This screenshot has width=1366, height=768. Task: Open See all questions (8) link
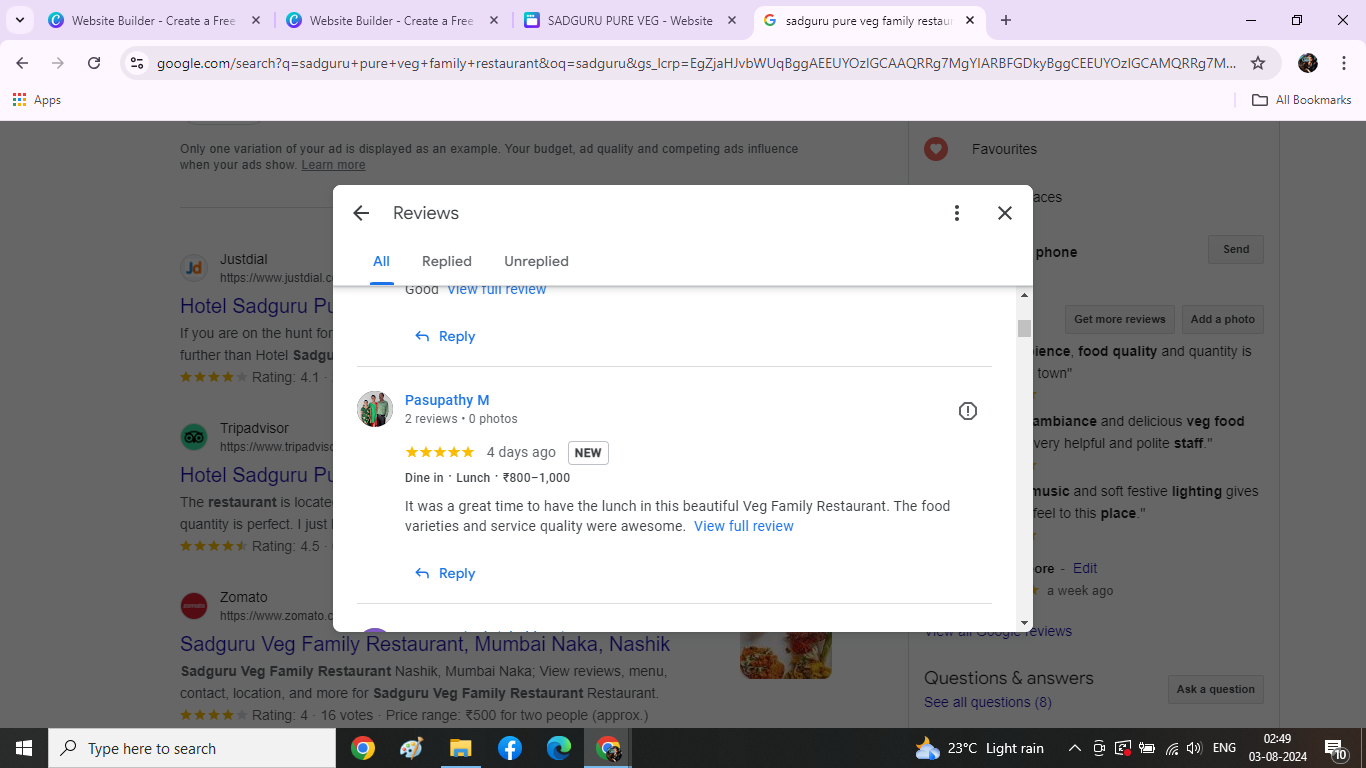tap(988, 702)
